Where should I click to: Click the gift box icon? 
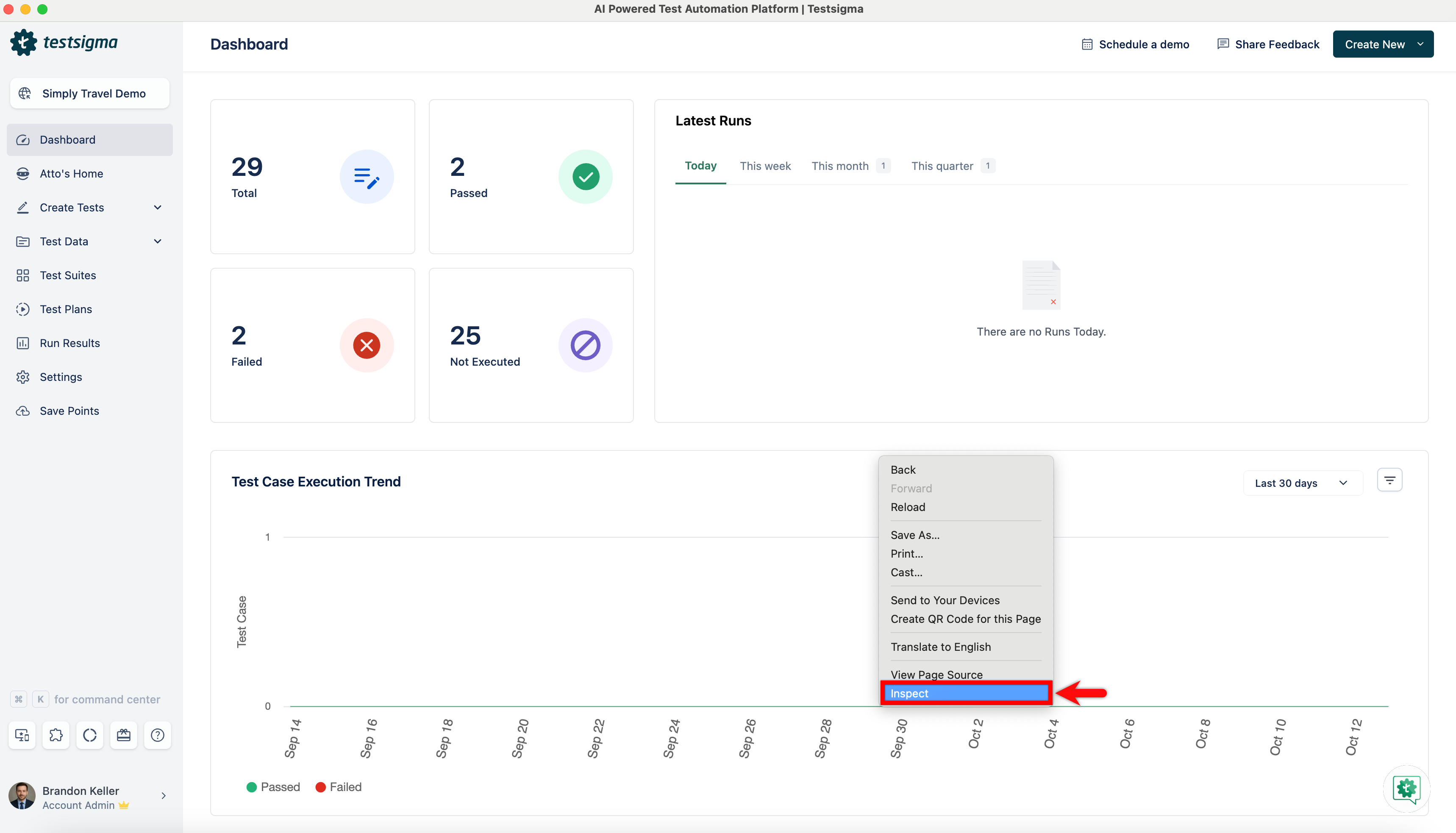click(124, 735)
